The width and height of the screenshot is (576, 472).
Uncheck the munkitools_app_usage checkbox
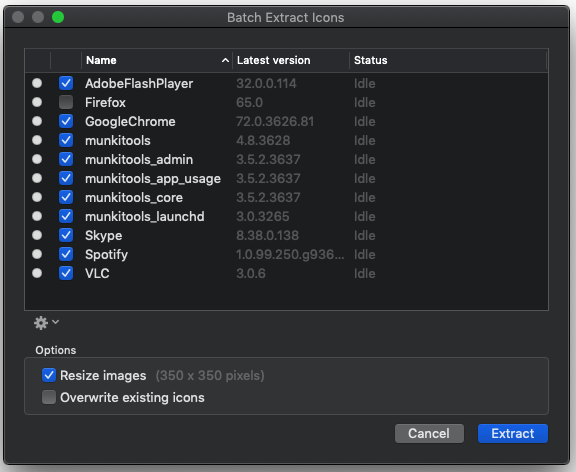(x=66, y=178)
